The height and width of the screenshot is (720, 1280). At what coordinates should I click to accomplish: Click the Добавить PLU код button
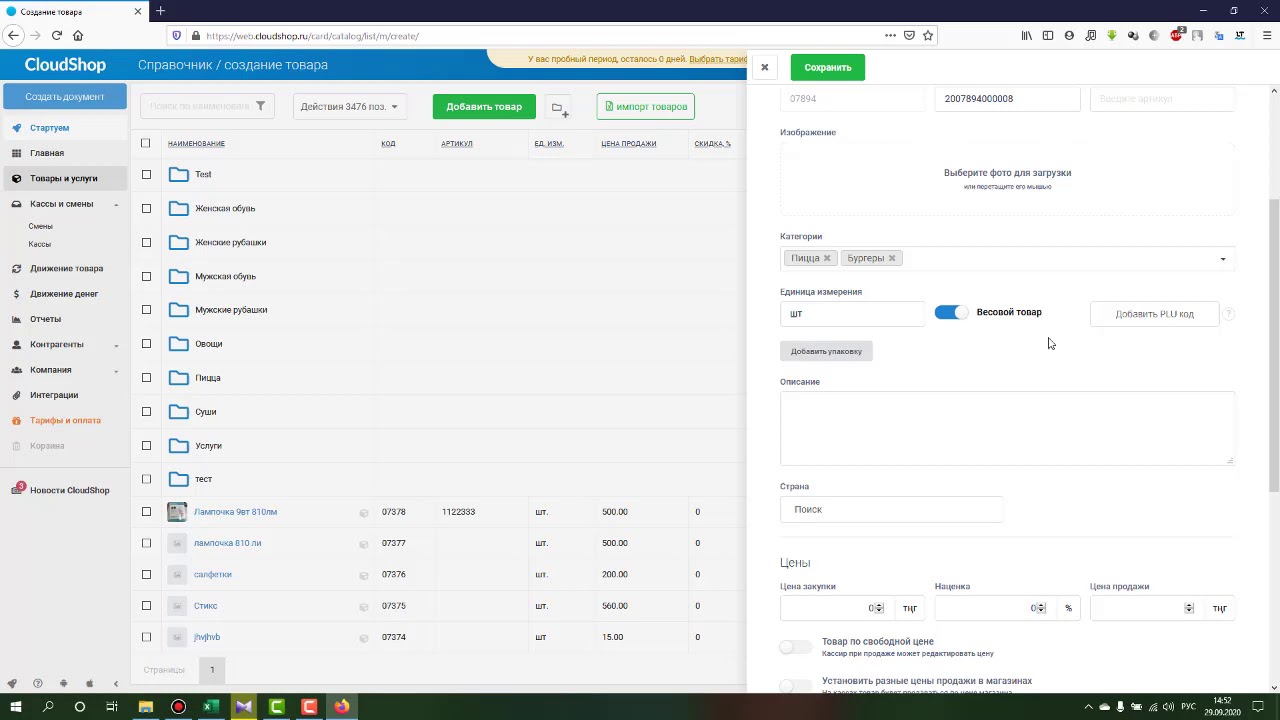coord(1154,314)
